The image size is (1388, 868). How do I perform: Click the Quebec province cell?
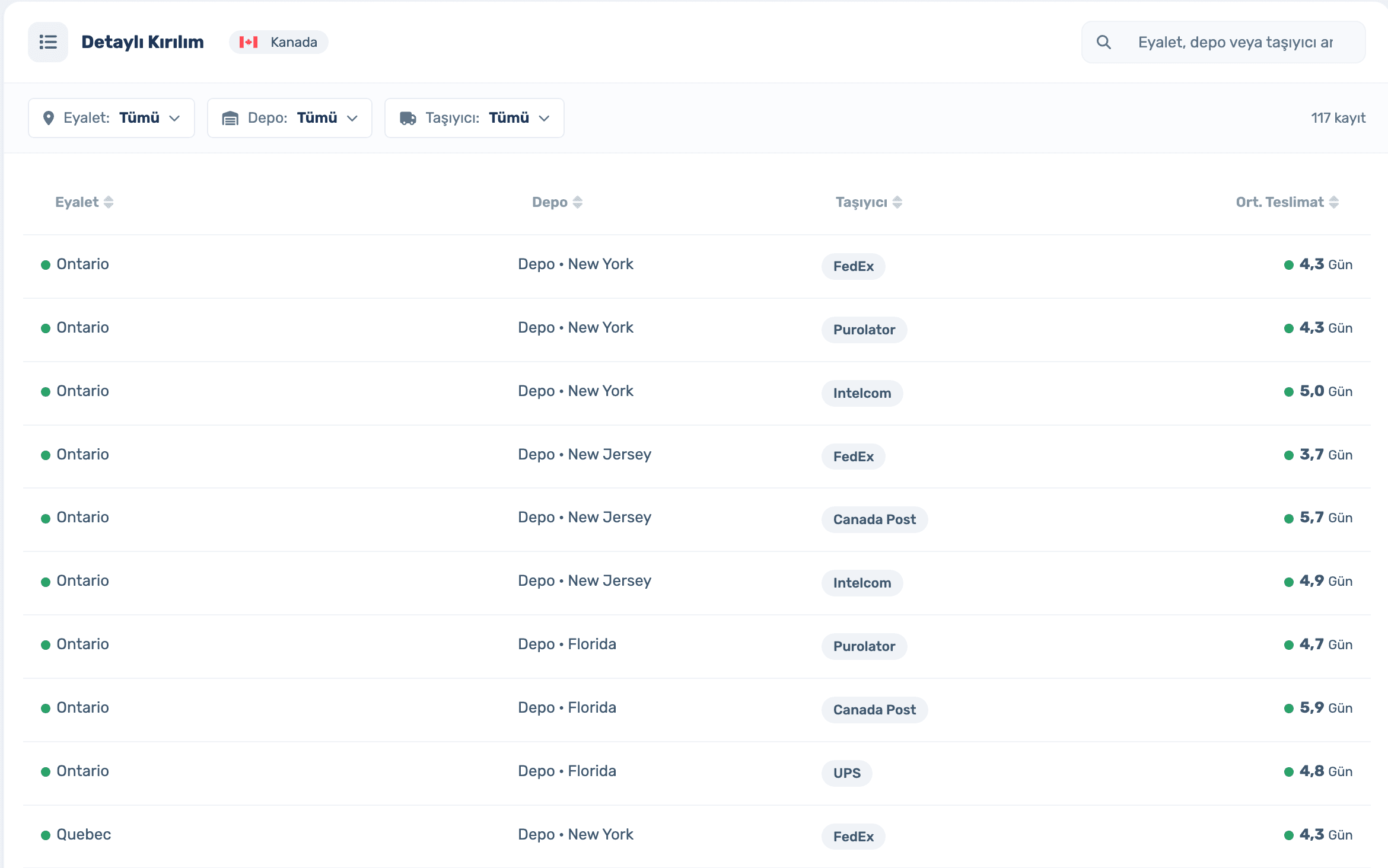click(84, 834)
